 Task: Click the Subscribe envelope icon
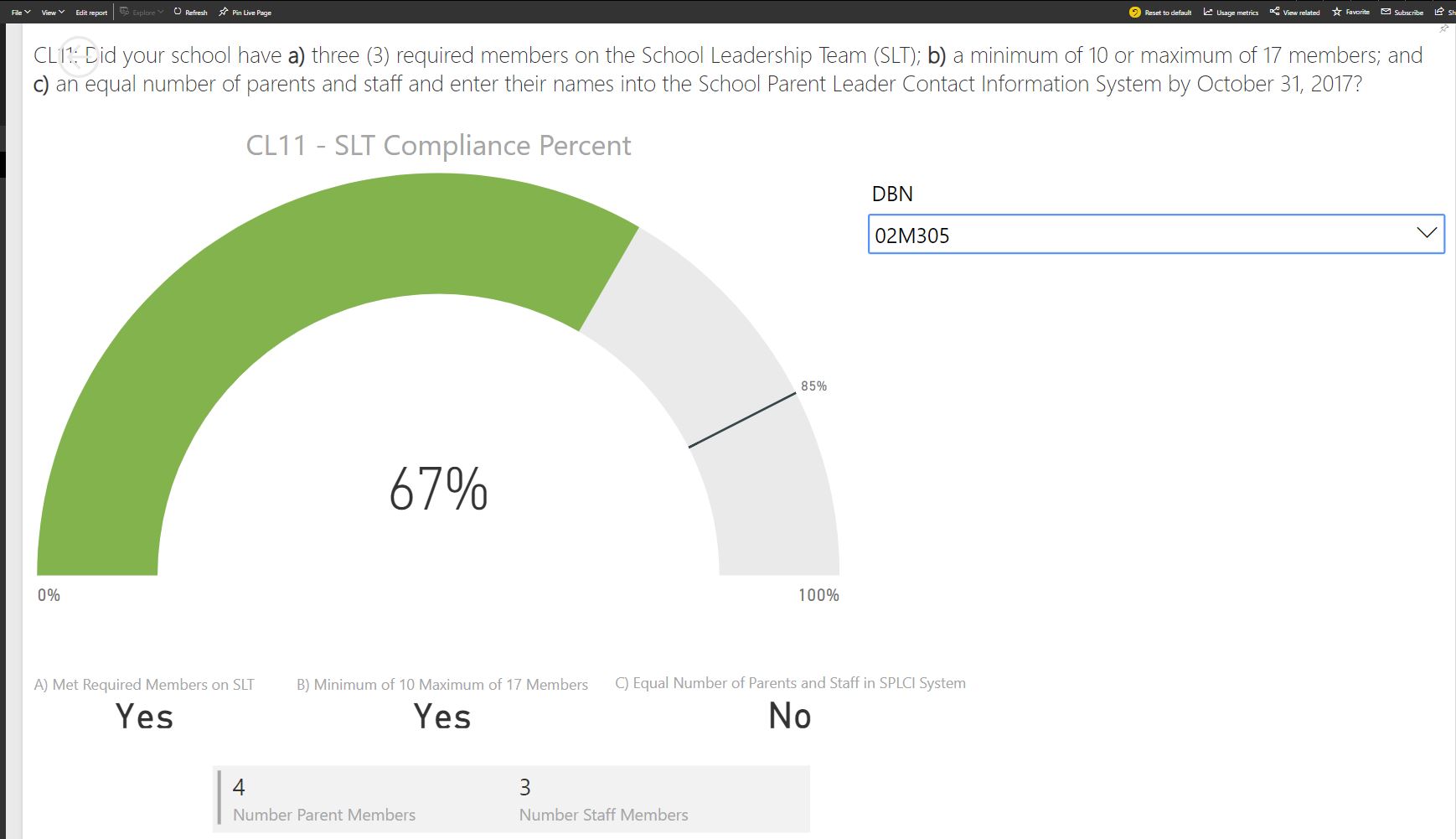(1386, 12)
